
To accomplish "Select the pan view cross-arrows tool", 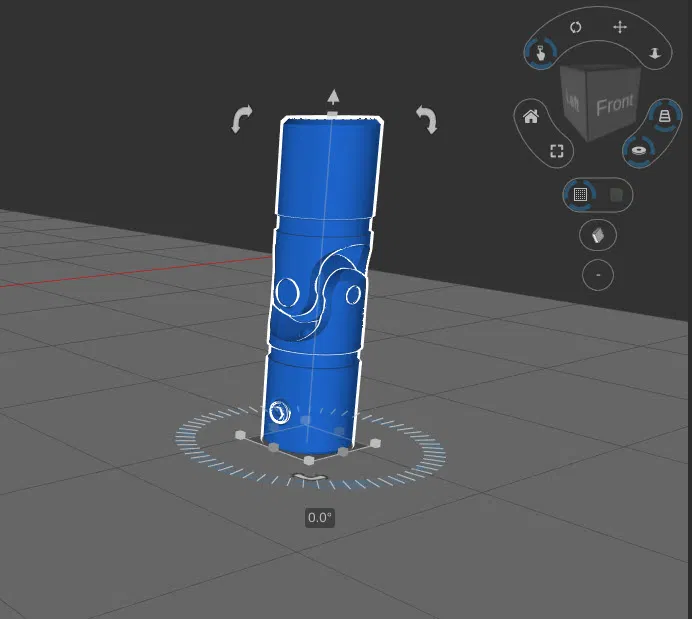I will coord(620,27).
